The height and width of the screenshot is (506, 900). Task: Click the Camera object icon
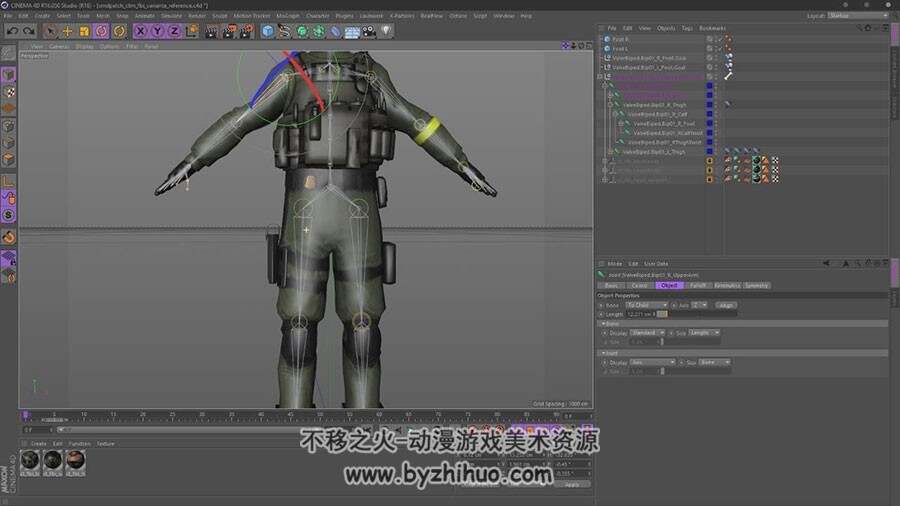(369, 31)
